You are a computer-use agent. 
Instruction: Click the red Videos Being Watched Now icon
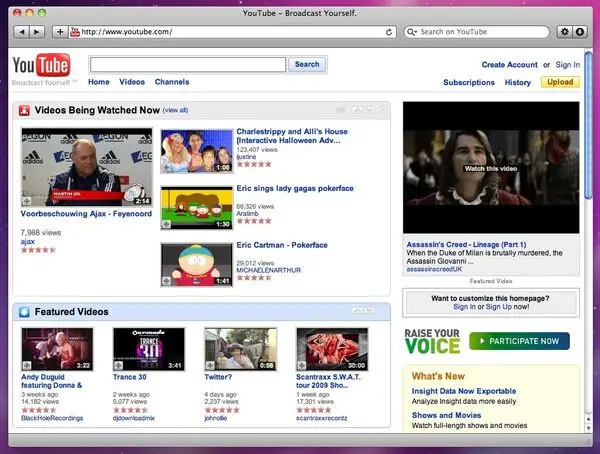24,111
